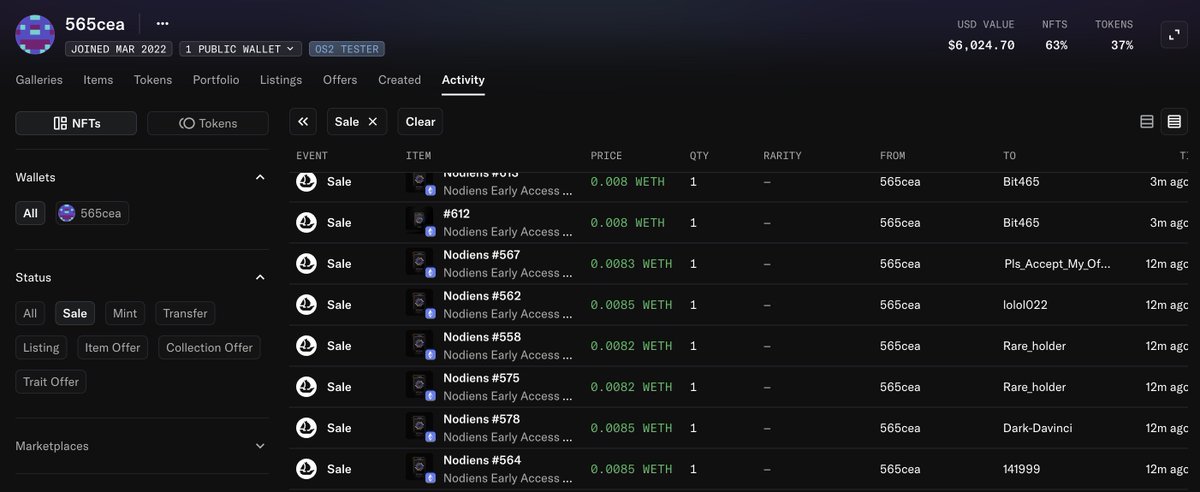Image resolution: width=1200 pixels, height=492 pixels.
Task: Select the All wallets chip
Action: (x=30, y=213)
